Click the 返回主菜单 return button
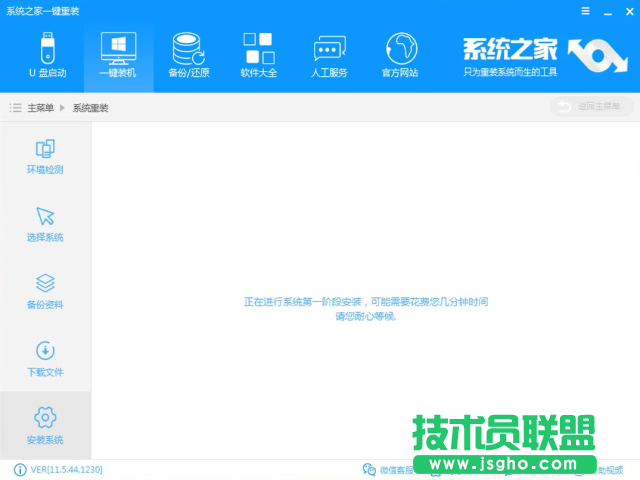Screen dimensions: 640x480 pyautogui.click(x=591, y=107)
